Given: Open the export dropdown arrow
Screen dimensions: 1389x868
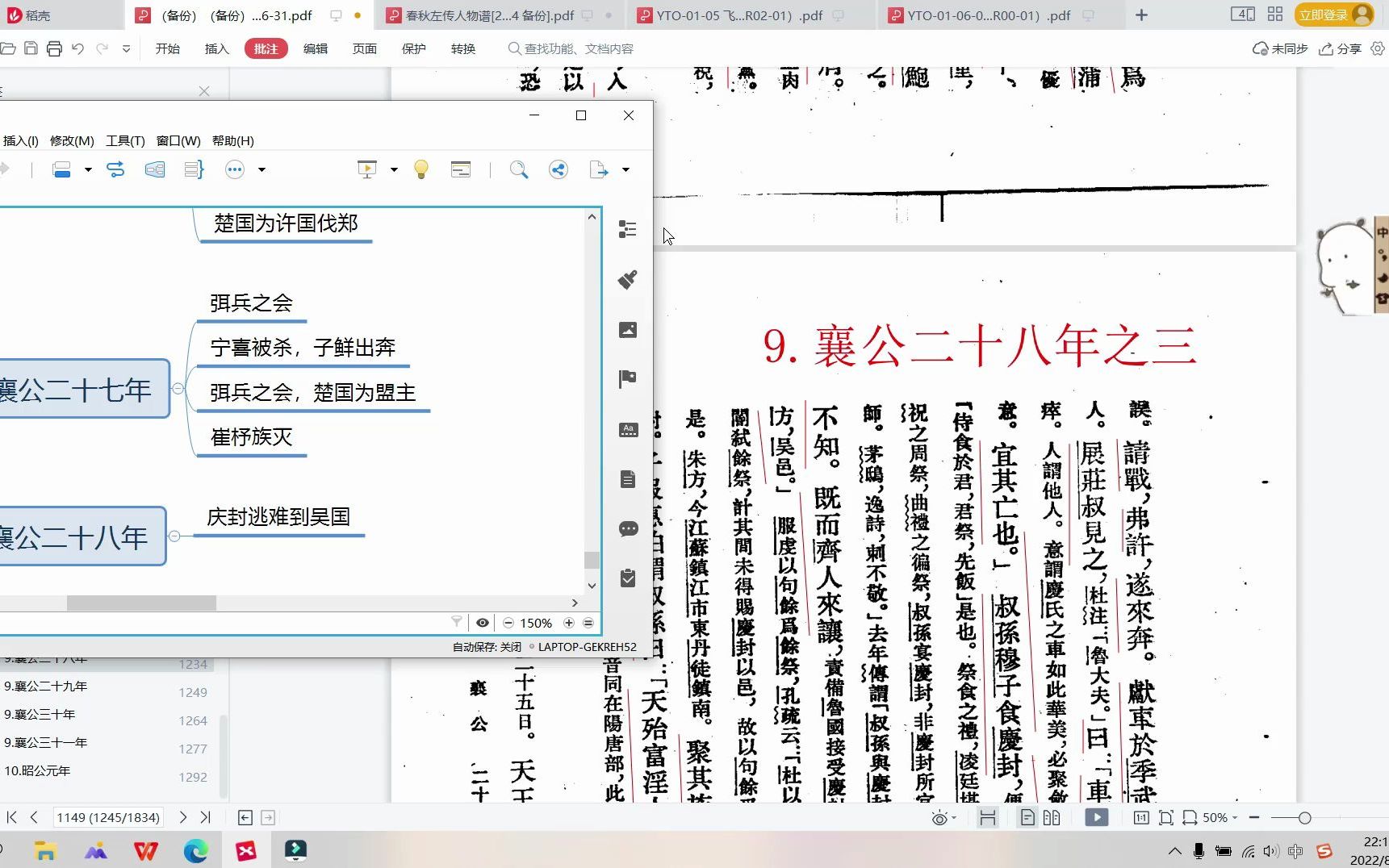Looking at the screenshot, I should (625, 169).
